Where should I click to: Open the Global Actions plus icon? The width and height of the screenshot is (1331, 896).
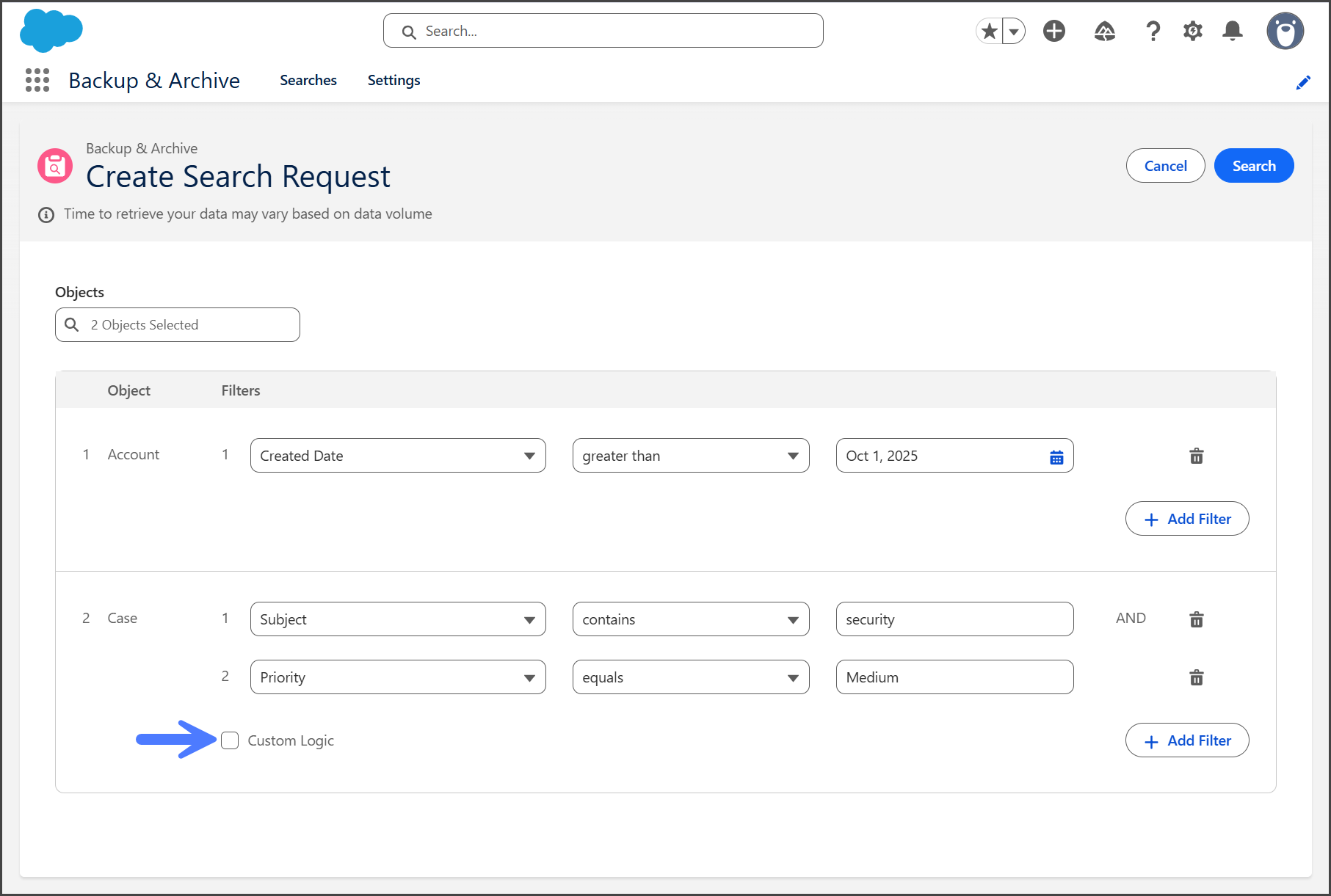pos(1054,31)
